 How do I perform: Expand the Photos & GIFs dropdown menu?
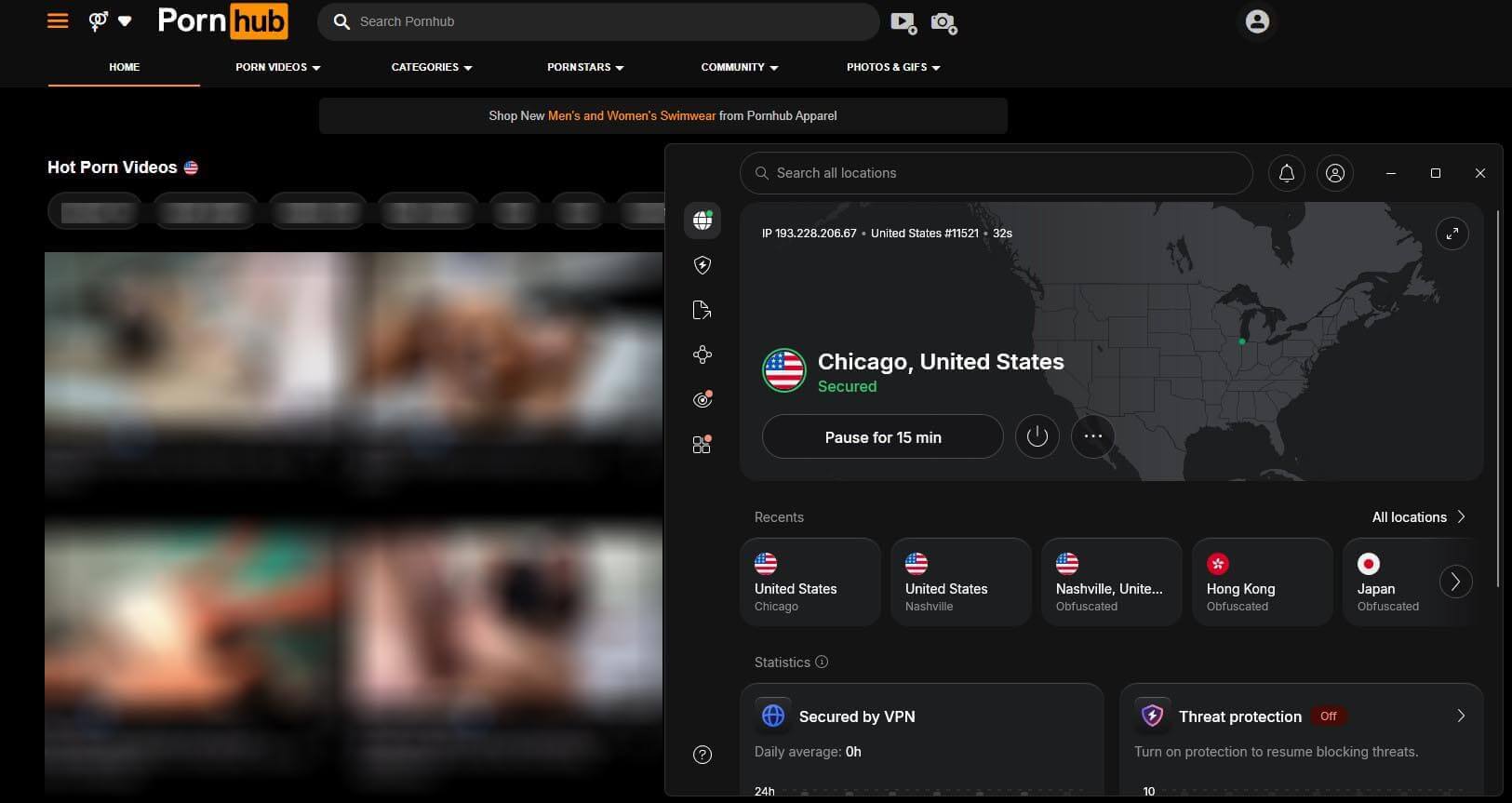click(x=893, y=67)
